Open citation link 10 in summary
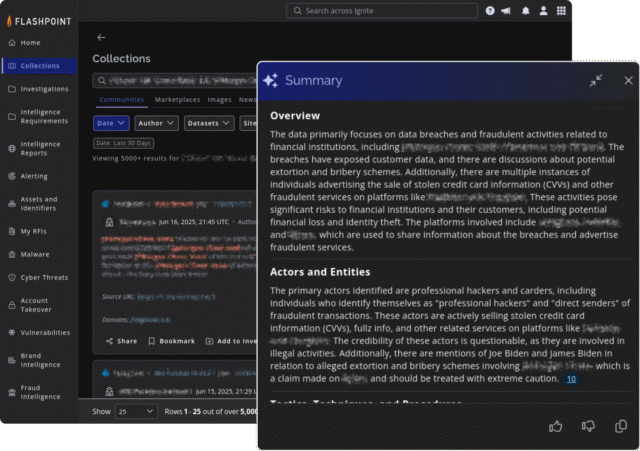Image resolution: width=640 pixels, height=451 pixels. 571,379
